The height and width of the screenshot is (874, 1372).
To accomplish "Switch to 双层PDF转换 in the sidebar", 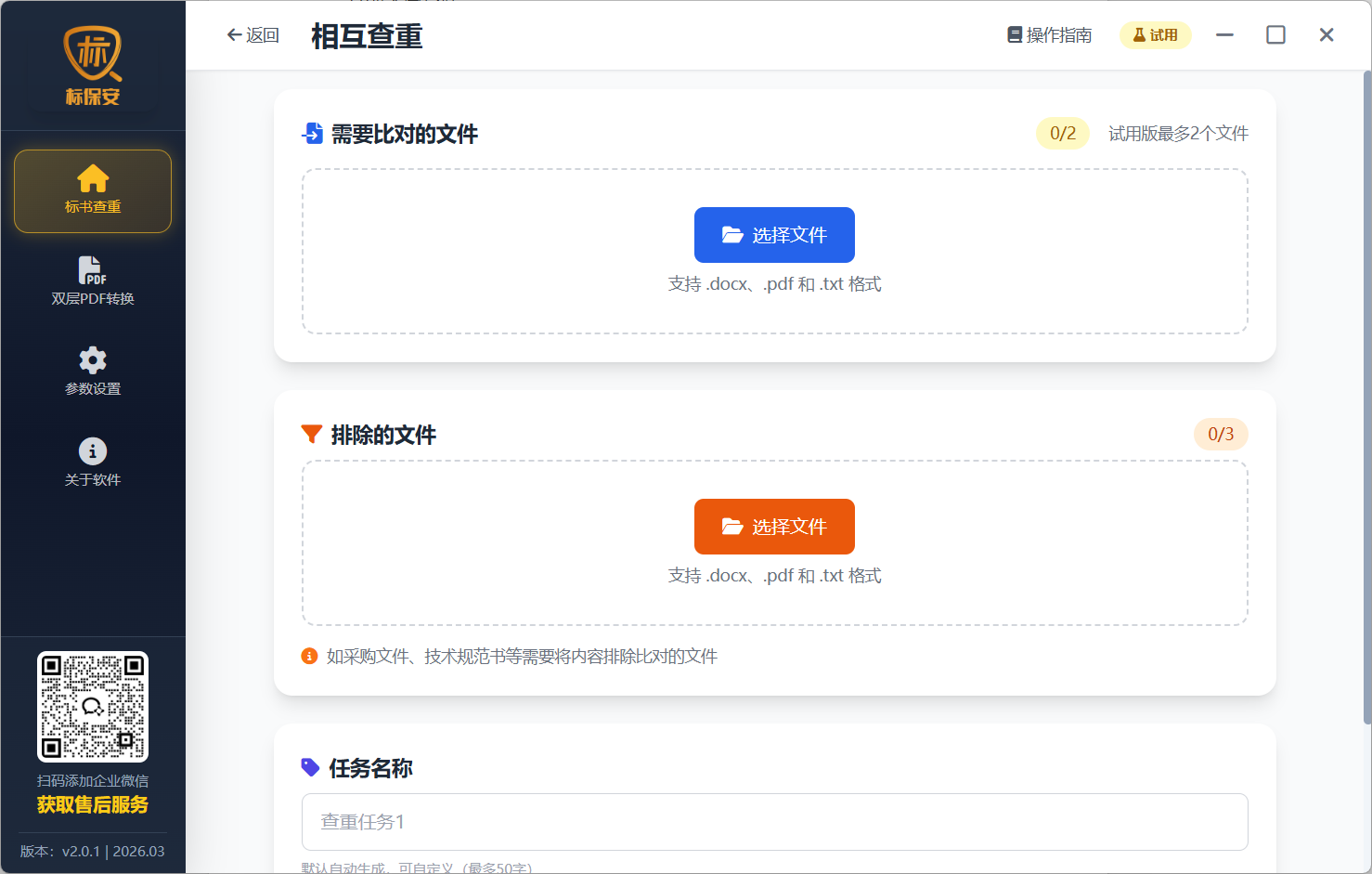I will tap(93, 281).
